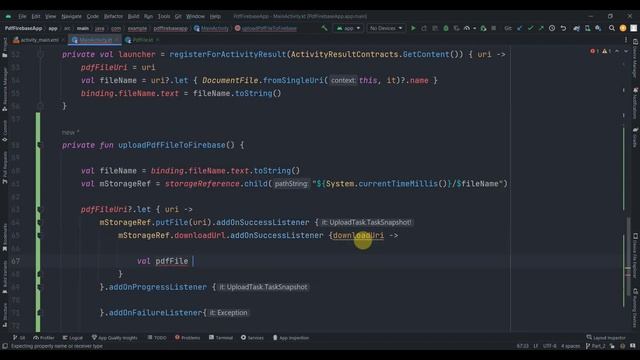Open the Git tool window tab
640x360 pixels.
pyautogui.click(x=19, y=338)
